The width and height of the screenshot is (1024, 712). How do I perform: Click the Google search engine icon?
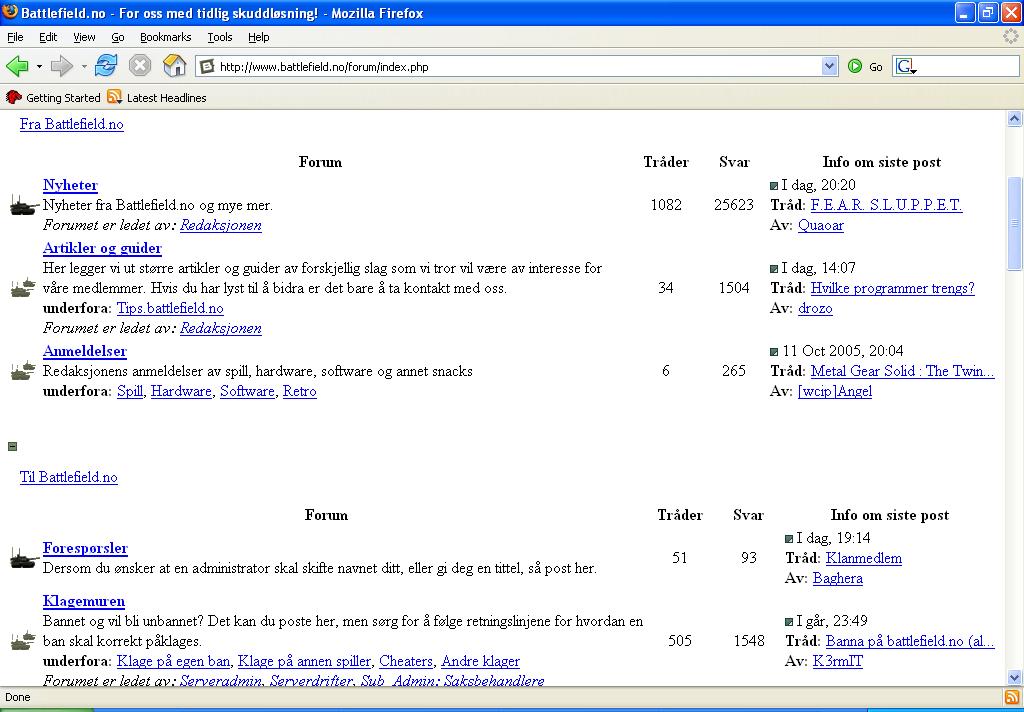click(905, 66)
